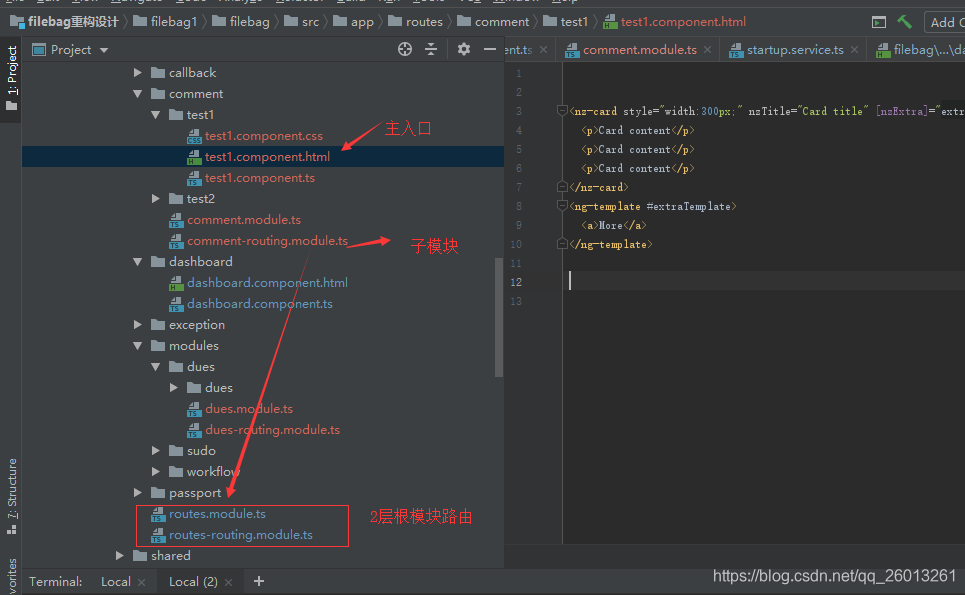Add a new terminal tab with plus
Screen dimensions: 965x595
tap(258, 581)
